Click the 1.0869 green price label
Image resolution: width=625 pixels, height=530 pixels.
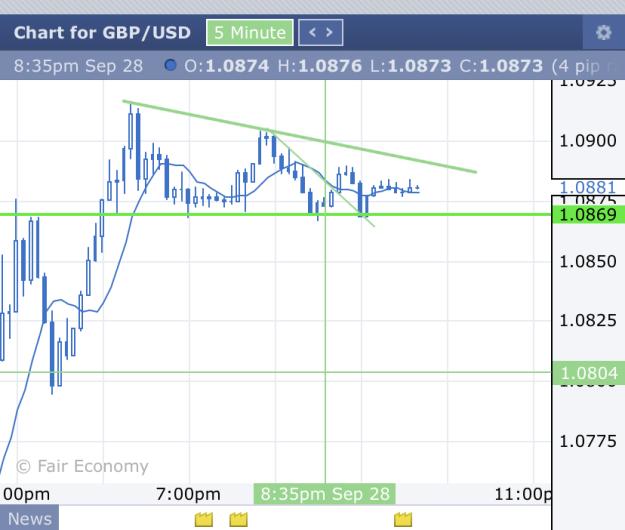coord(588,215)
